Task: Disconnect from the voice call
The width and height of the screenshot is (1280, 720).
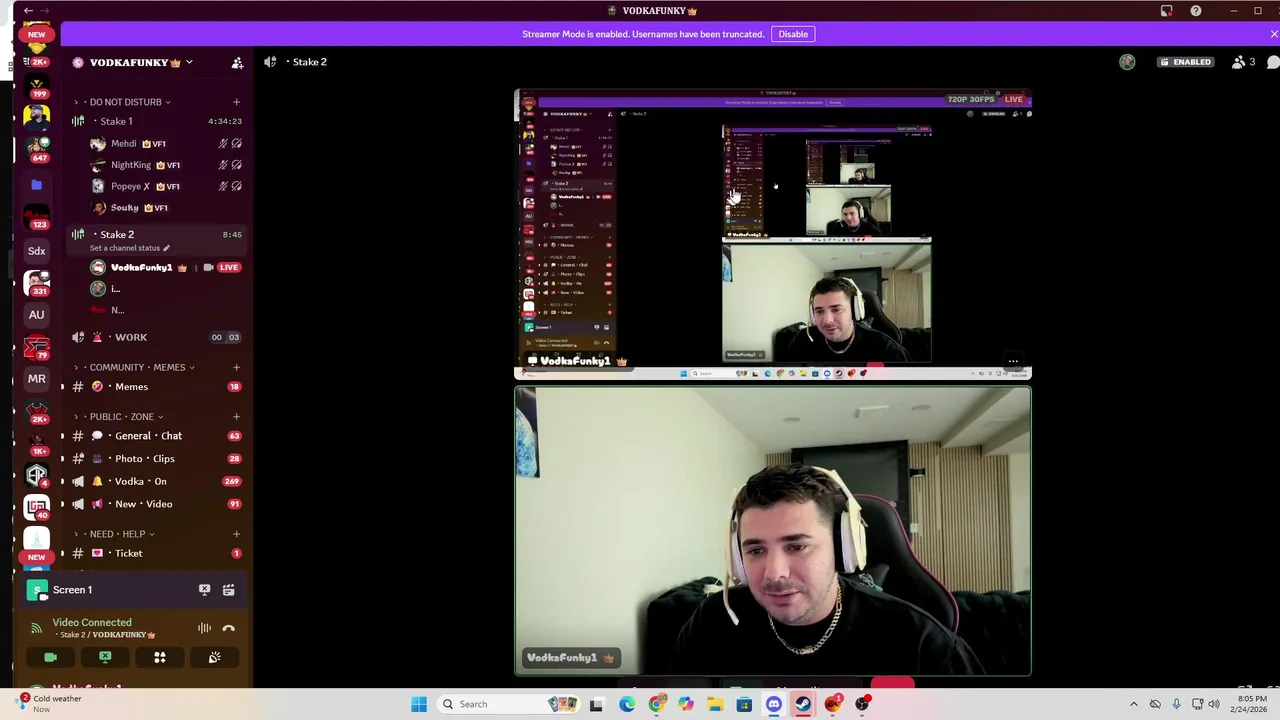Action: pyautogui.click(x=228, y=628)
